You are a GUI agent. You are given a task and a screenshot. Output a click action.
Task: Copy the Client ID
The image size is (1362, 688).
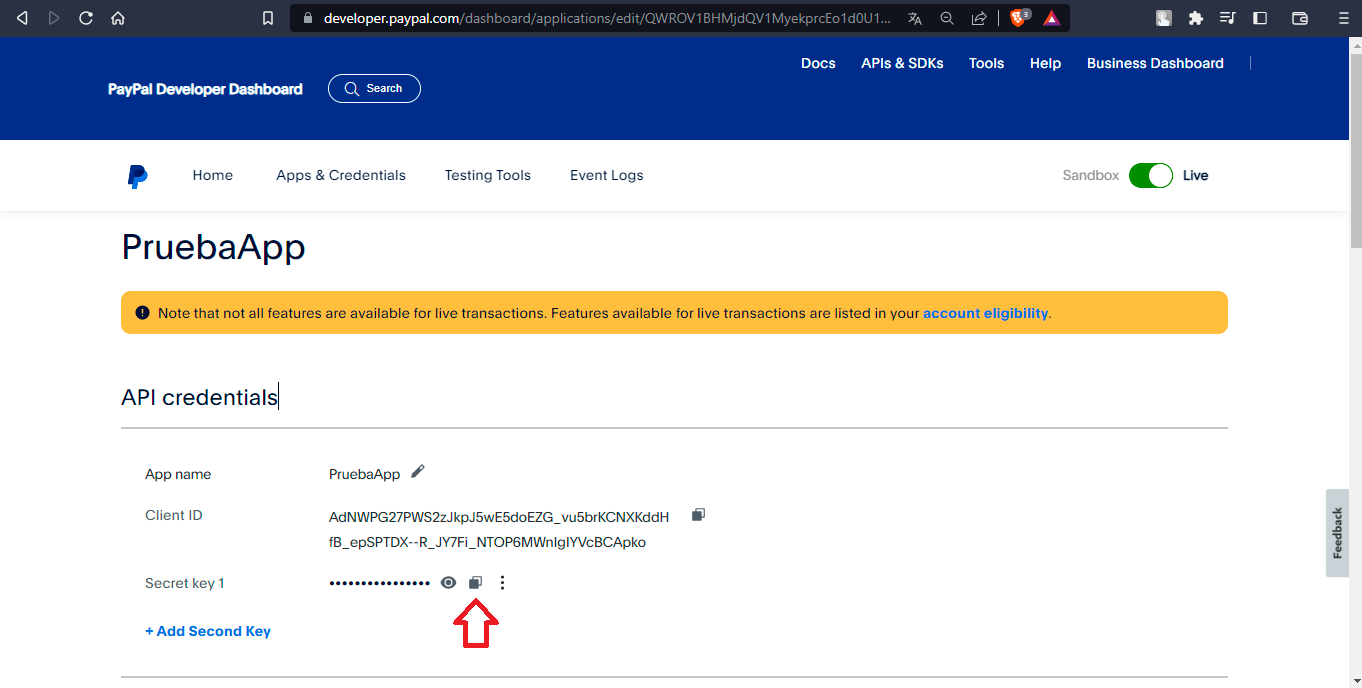click(698, 514)
